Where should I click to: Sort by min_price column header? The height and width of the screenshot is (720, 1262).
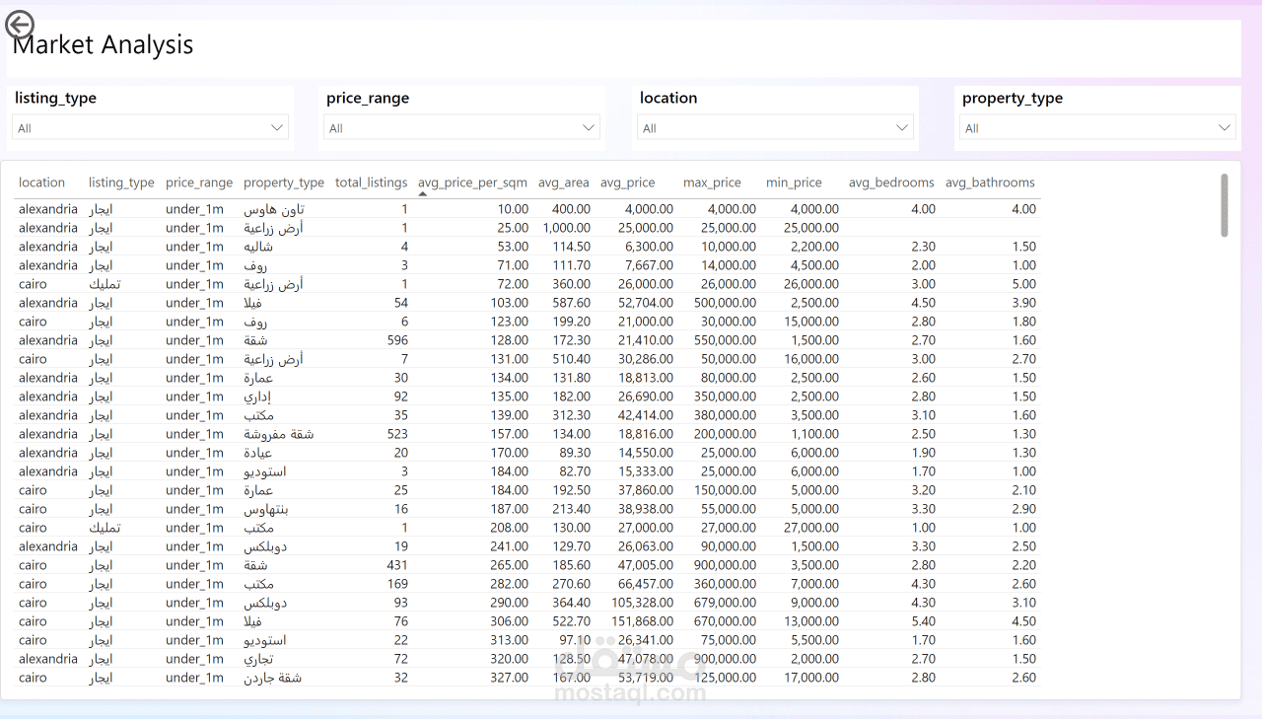(794, 182)
